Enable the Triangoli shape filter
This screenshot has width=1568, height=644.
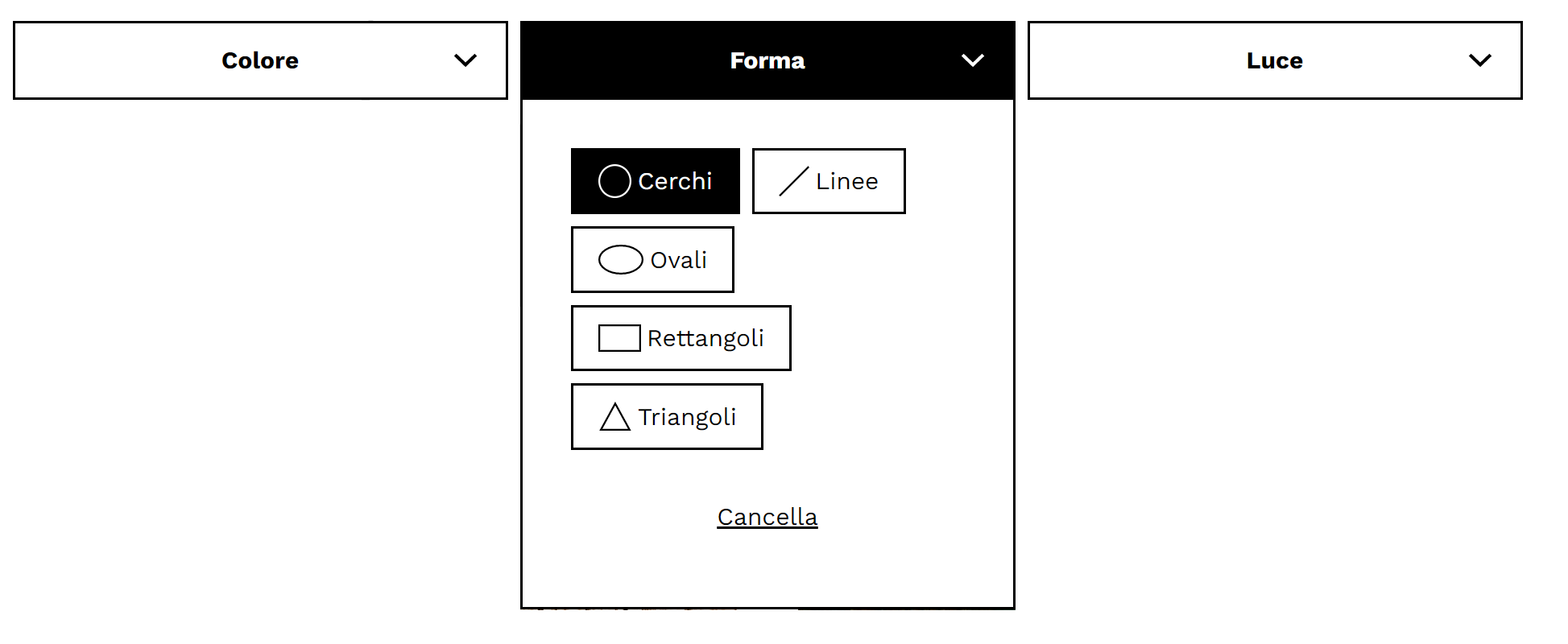(x=667, y=416)
